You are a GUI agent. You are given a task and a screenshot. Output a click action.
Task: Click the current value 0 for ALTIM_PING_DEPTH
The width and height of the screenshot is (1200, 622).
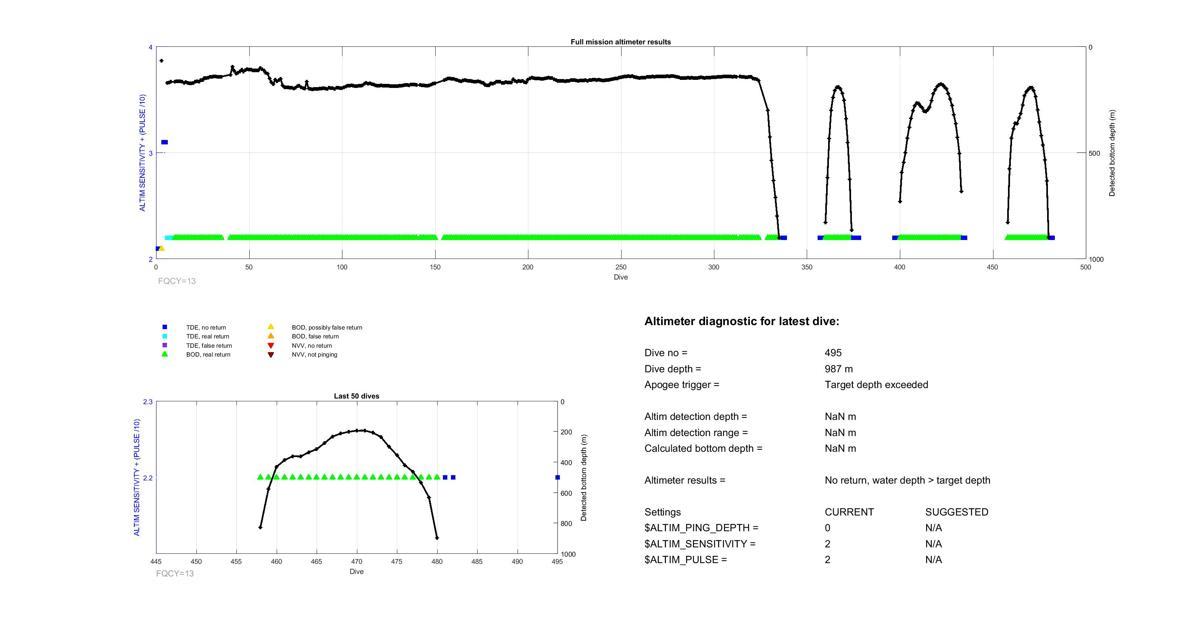pos(828,528)
